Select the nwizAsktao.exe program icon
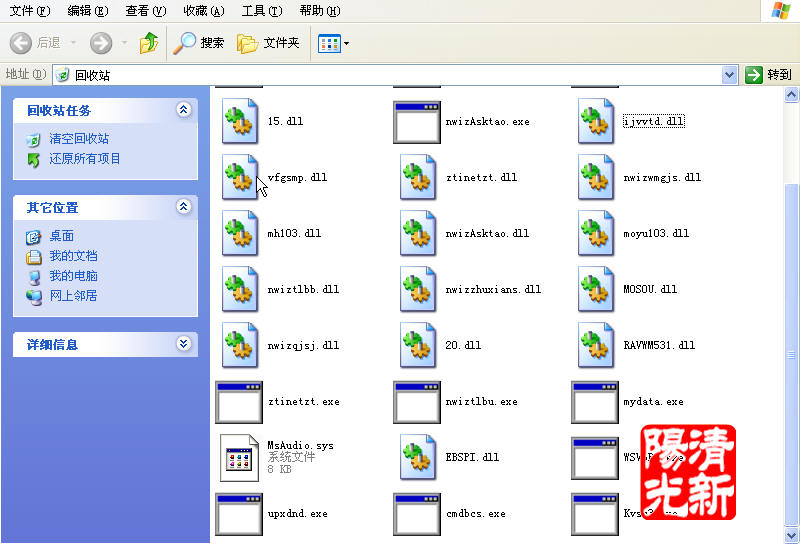The height and width of the screenshot is (544, 800). [x=417, y=122]
